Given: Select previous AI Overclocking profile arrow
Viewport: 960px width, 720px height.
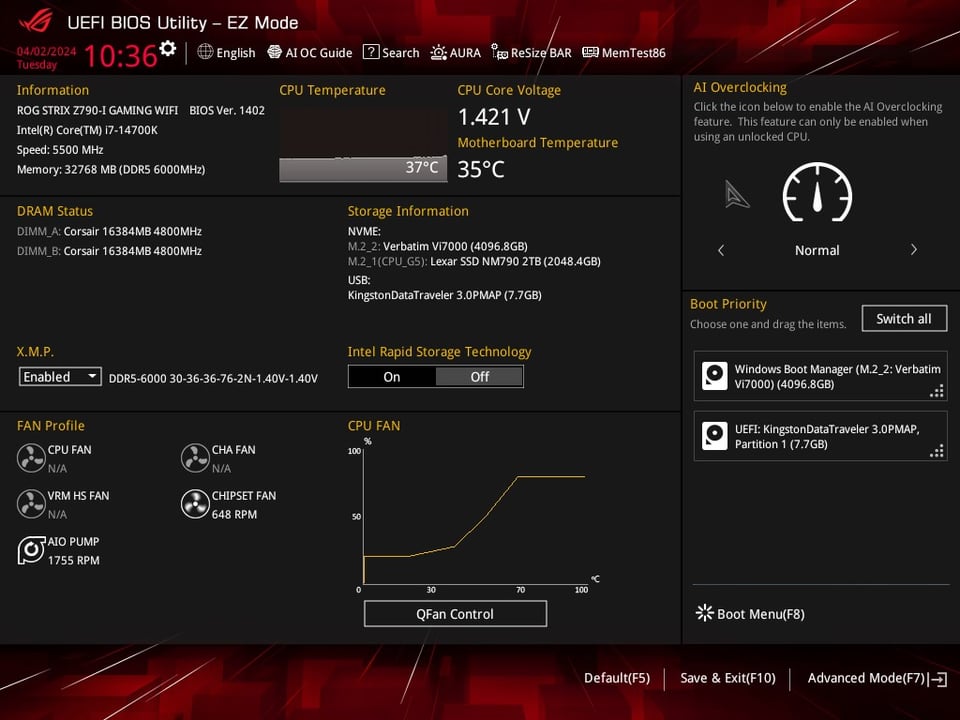Looking at the screenshot, I should [x=721, y=250].
